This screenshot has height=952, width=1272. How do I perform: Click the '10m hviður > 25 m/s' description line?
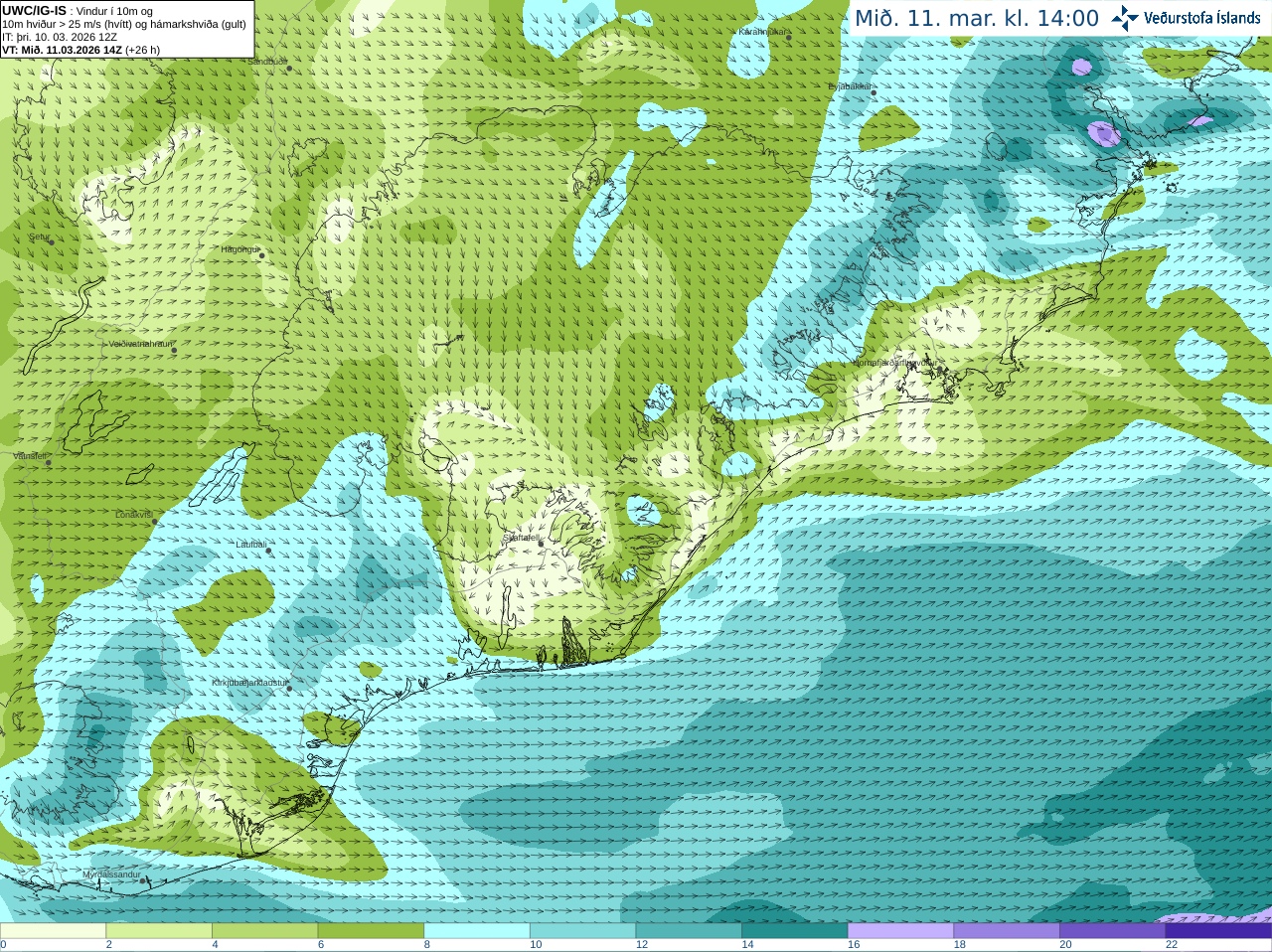tap(124, 24)
